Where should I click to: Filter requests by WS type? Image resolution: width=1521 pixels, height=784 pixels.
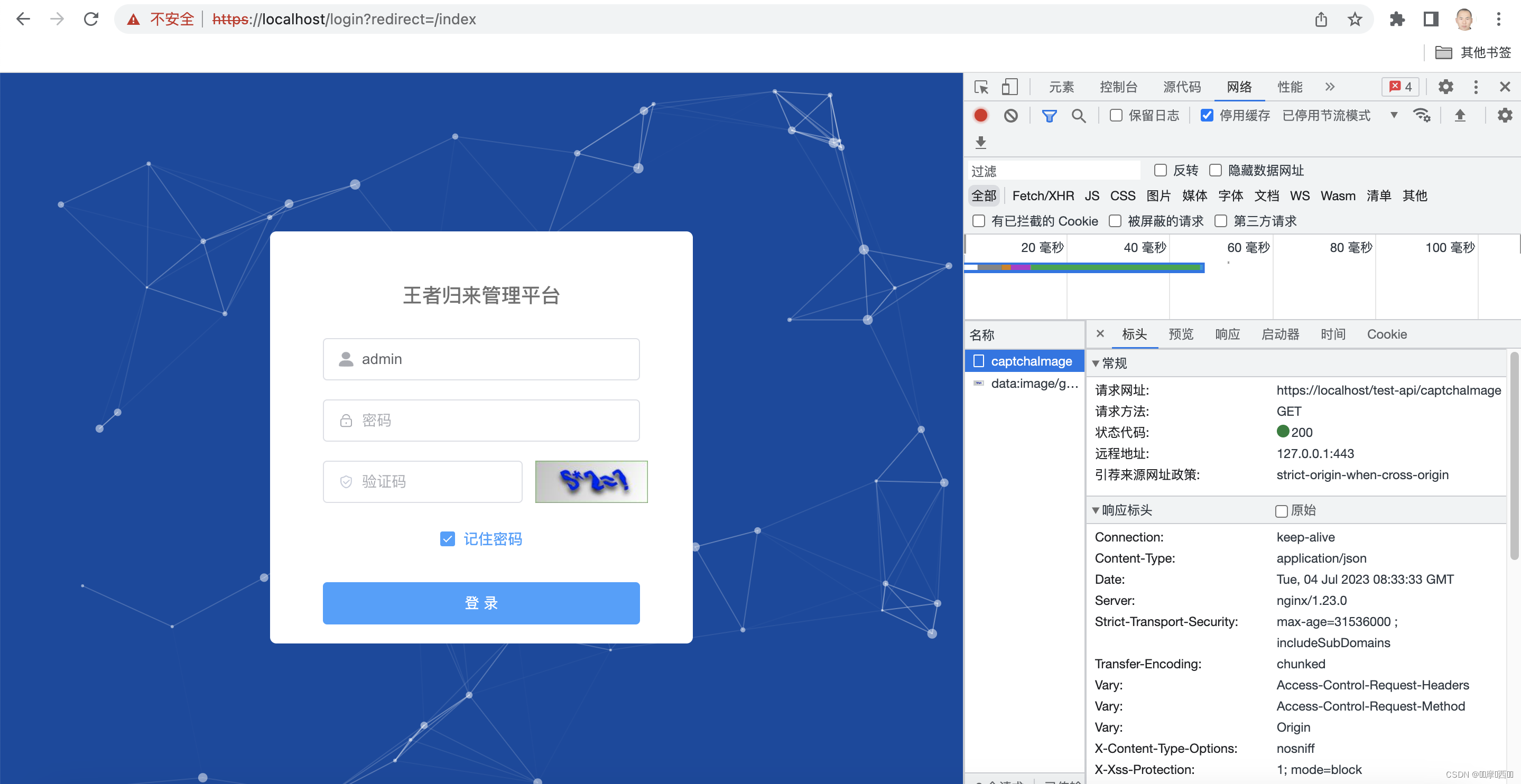pos(1300,195)
